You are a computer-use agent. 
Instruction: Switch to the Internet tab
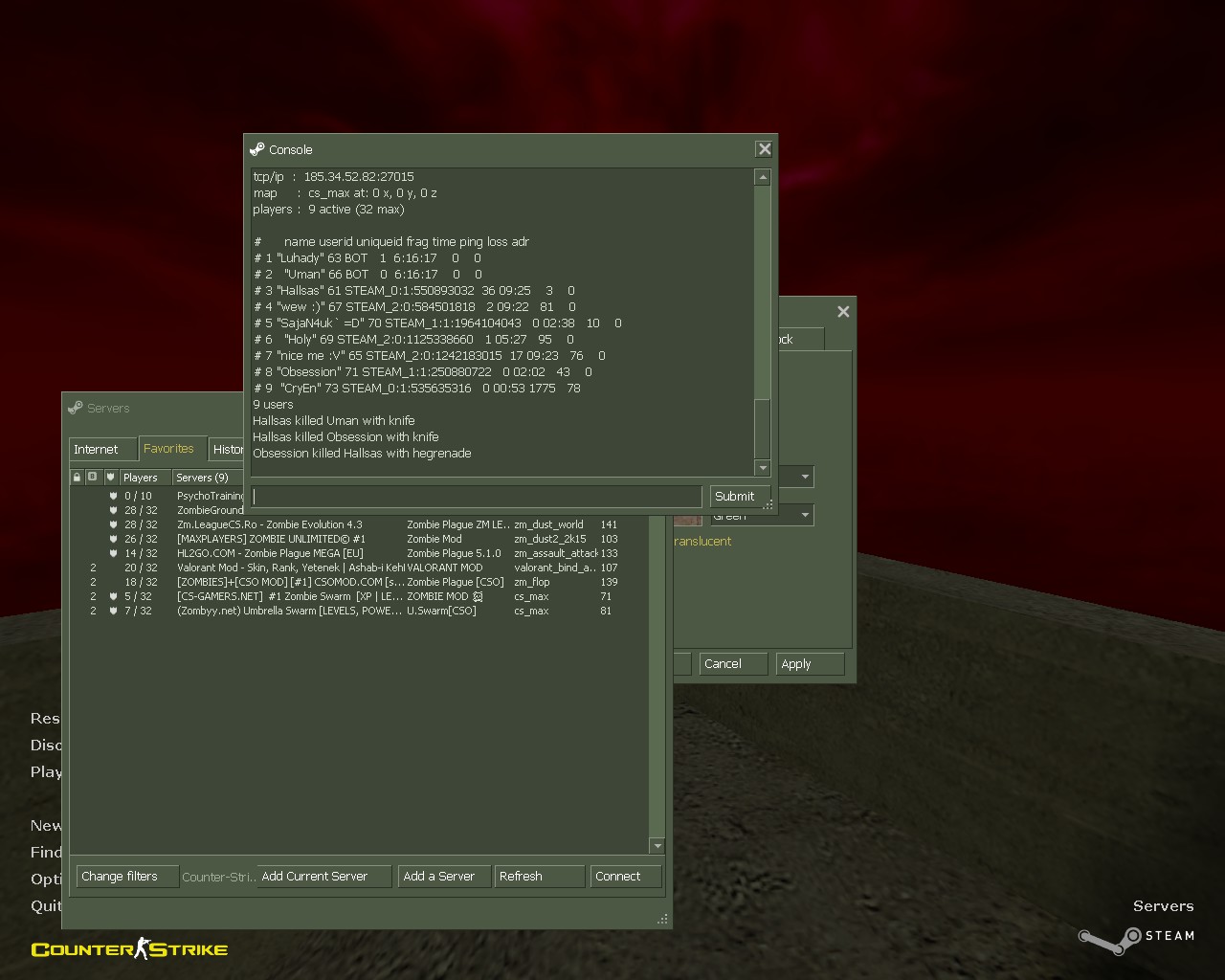click(x=96, y=449)
